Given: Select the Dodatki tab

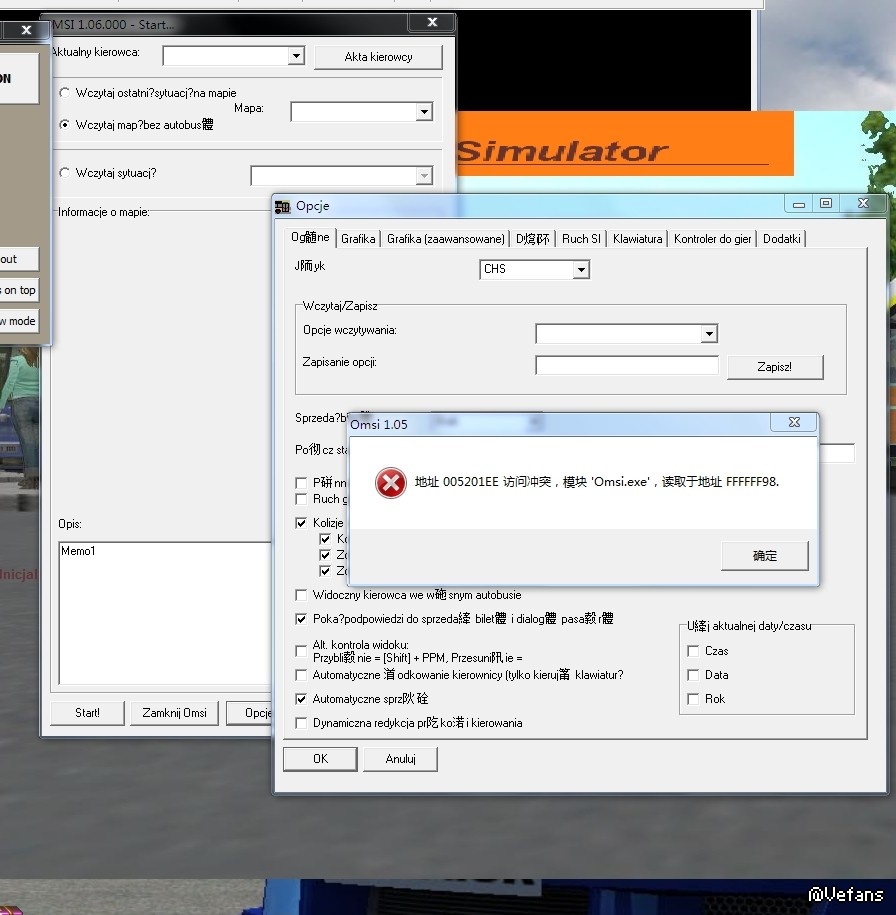Looking at the screenshot, I should coord(782,239).
